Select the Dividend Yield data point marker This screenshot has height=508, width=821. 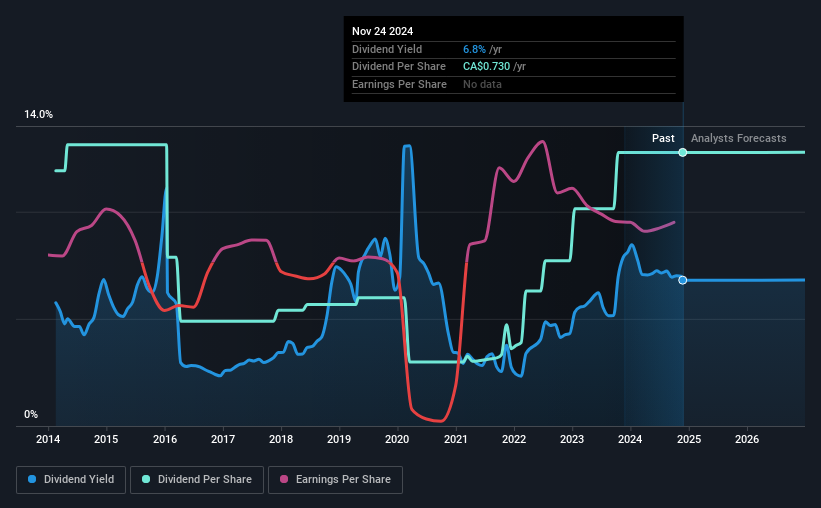pos(683,280)
